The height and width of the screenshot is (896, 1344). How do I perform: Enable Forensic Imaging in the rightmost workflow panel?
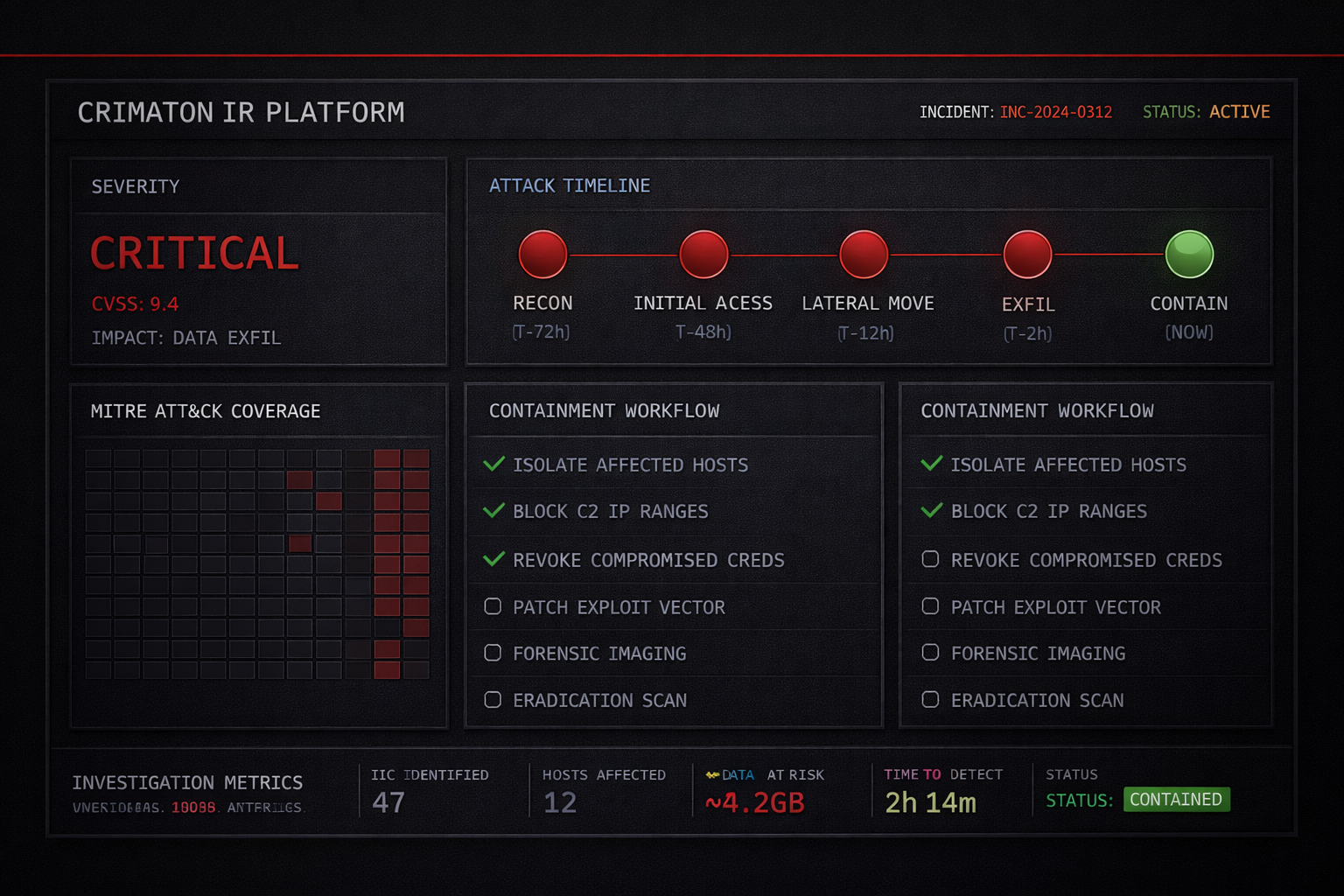click(x=930, y=653)
